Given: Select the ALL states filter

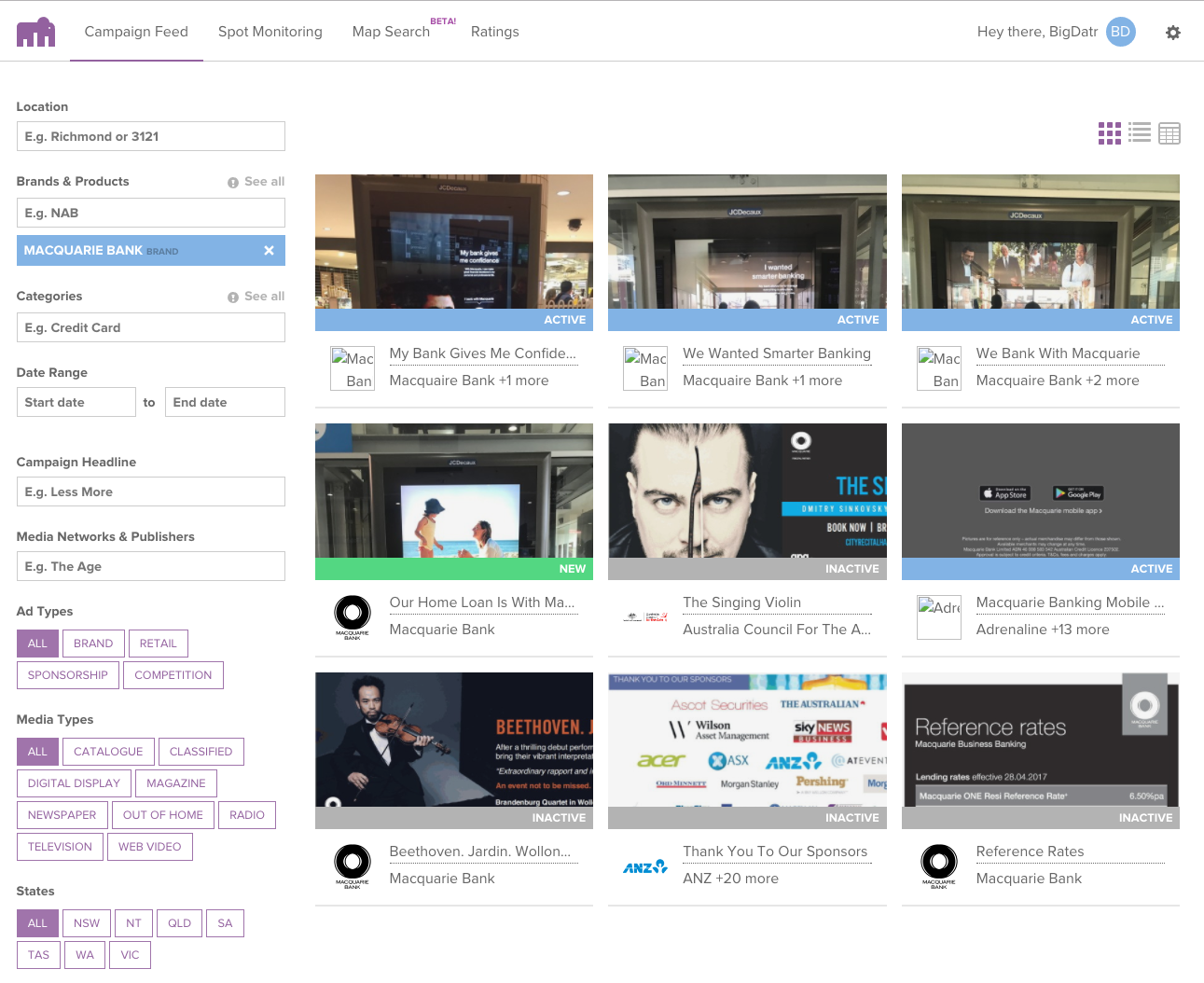Looking at the screenshot, I should click(37, 923).
